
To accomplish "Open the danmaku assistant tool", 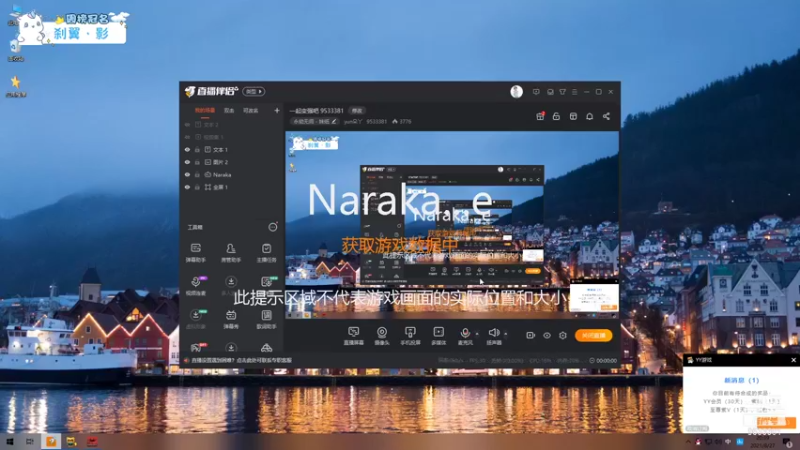I will pos(195,253).
